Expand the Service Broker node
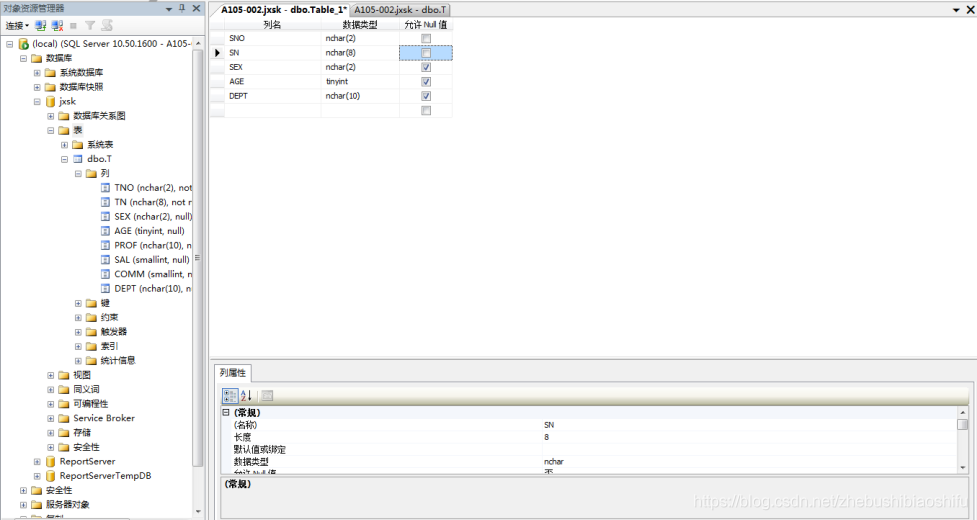 coord(50,418)
